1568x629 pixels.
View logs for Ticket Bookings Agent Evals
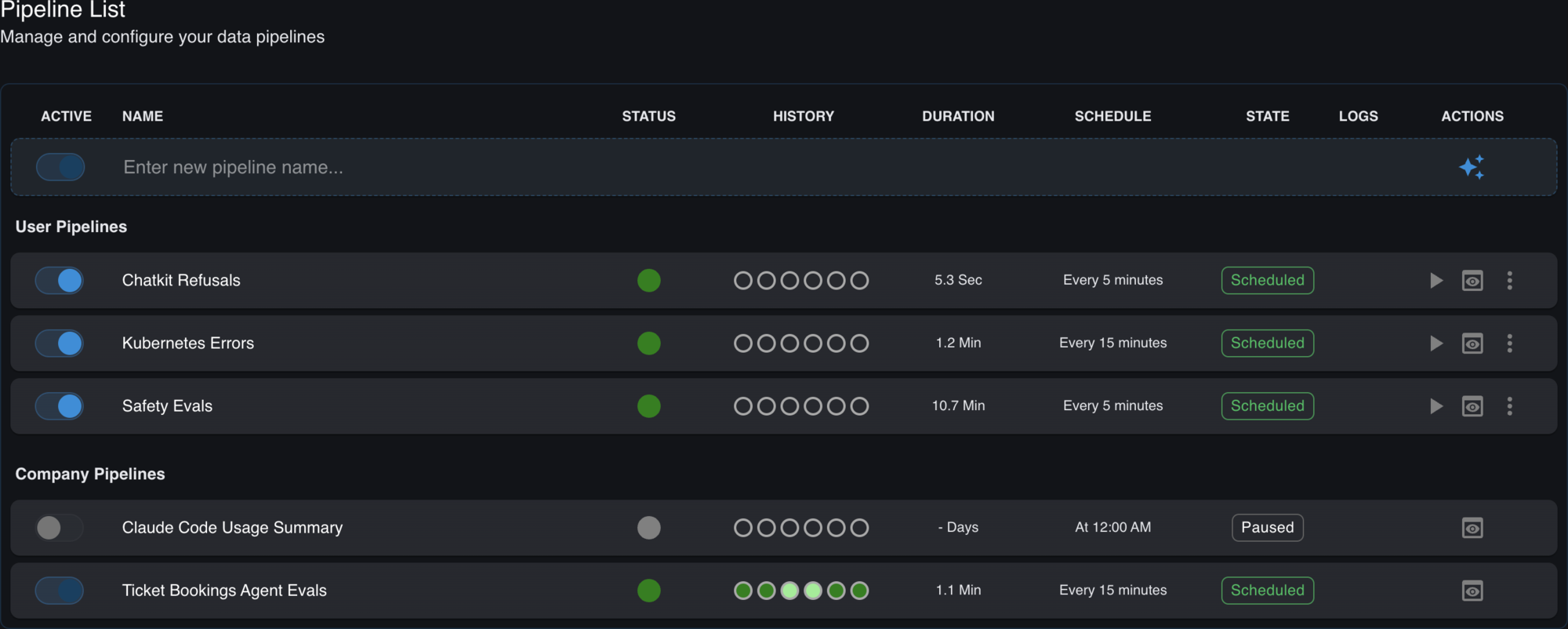[1472, 591]
